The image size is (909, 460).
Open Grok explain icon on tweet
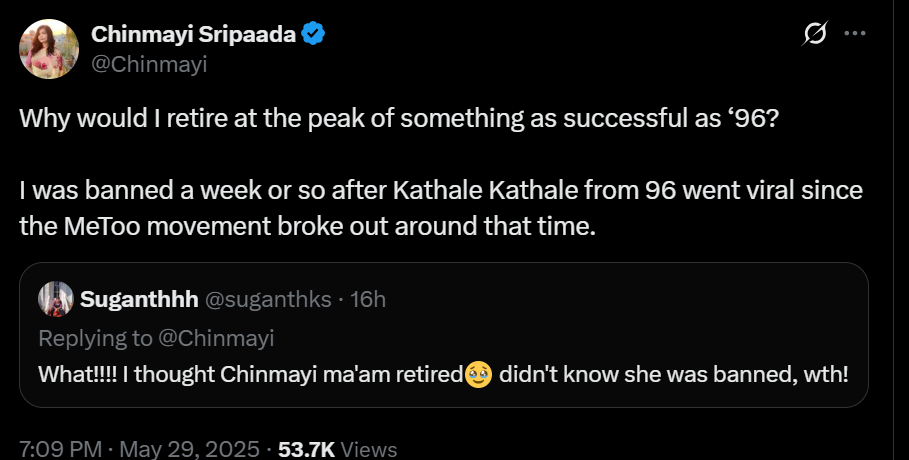tap(814, 35)
